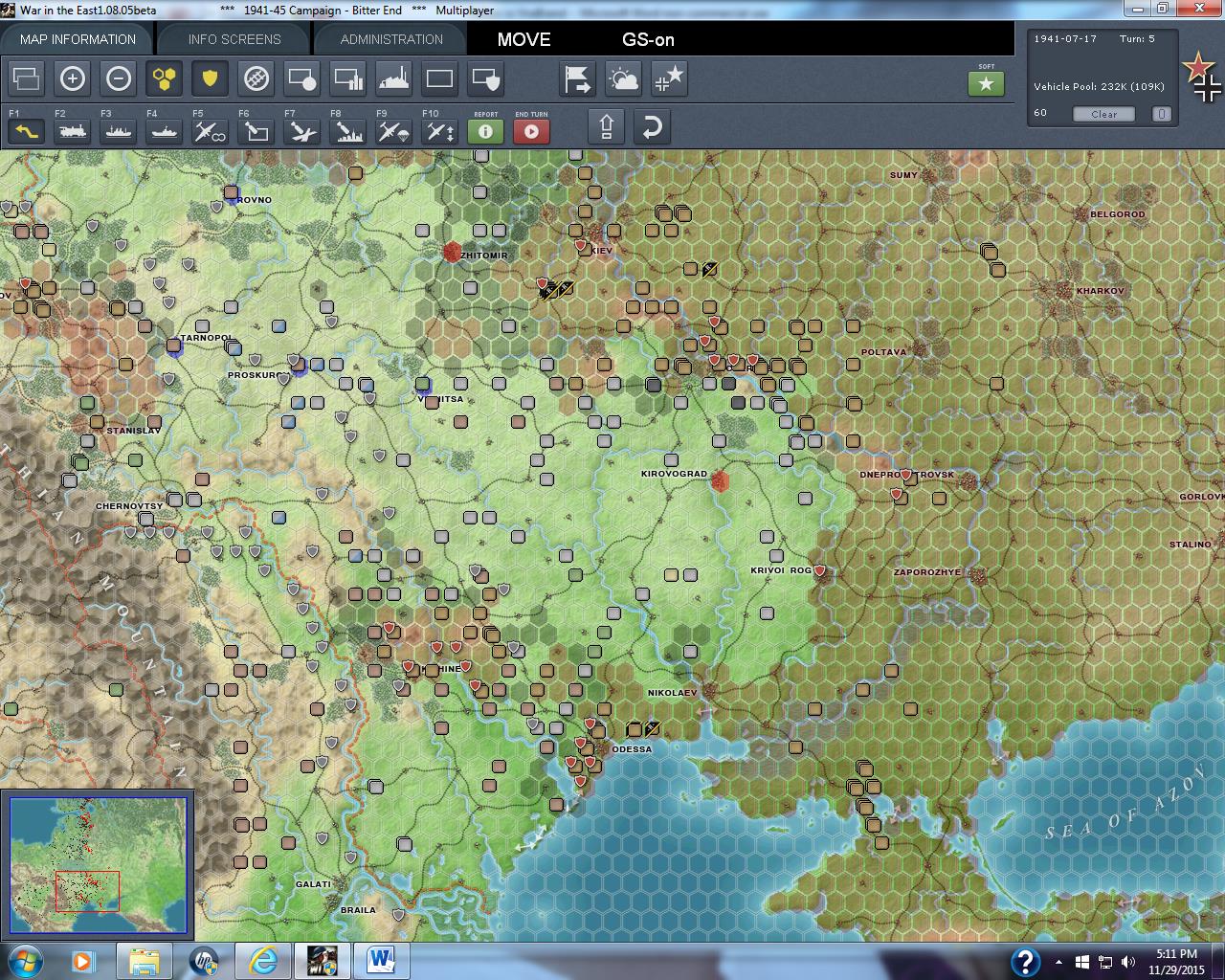
Task: Launch Internet Explorer from taskbar
Action: click(x=263, y=961)
